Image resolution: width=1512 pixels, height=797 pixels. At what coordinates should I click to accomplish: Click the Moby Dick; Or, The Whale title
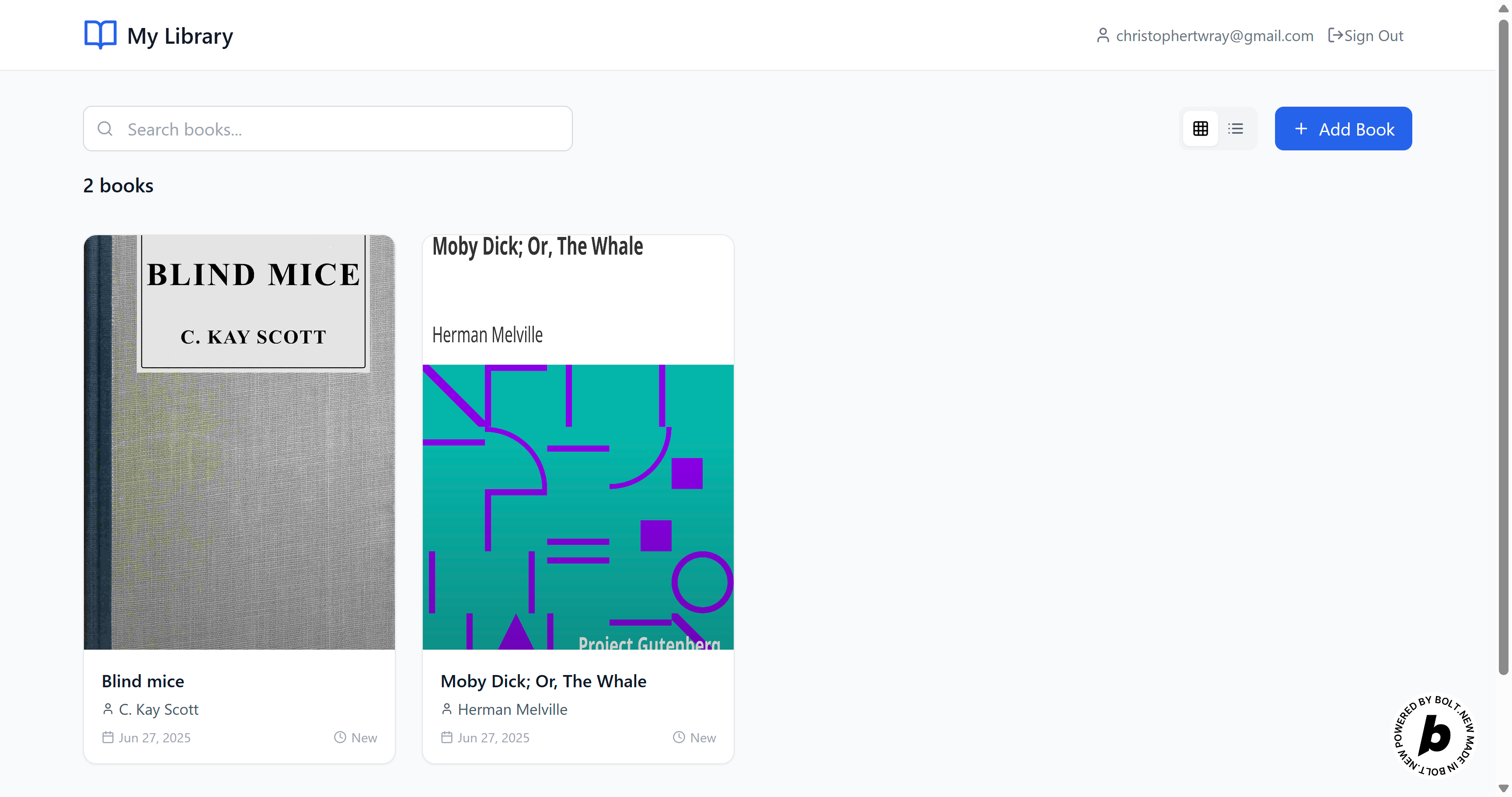point(543,681)
